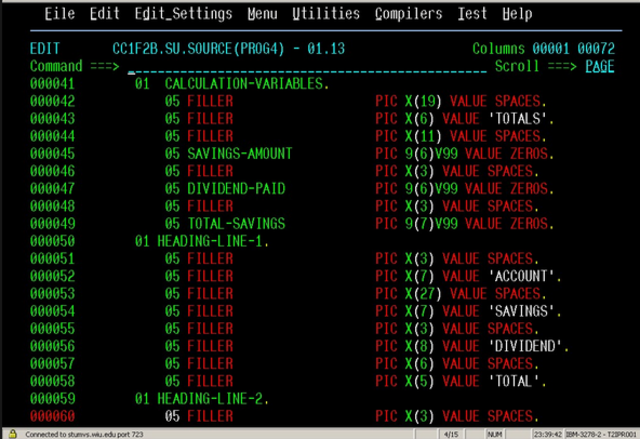
Task: Click line number 000044
Action: (52, 136)
